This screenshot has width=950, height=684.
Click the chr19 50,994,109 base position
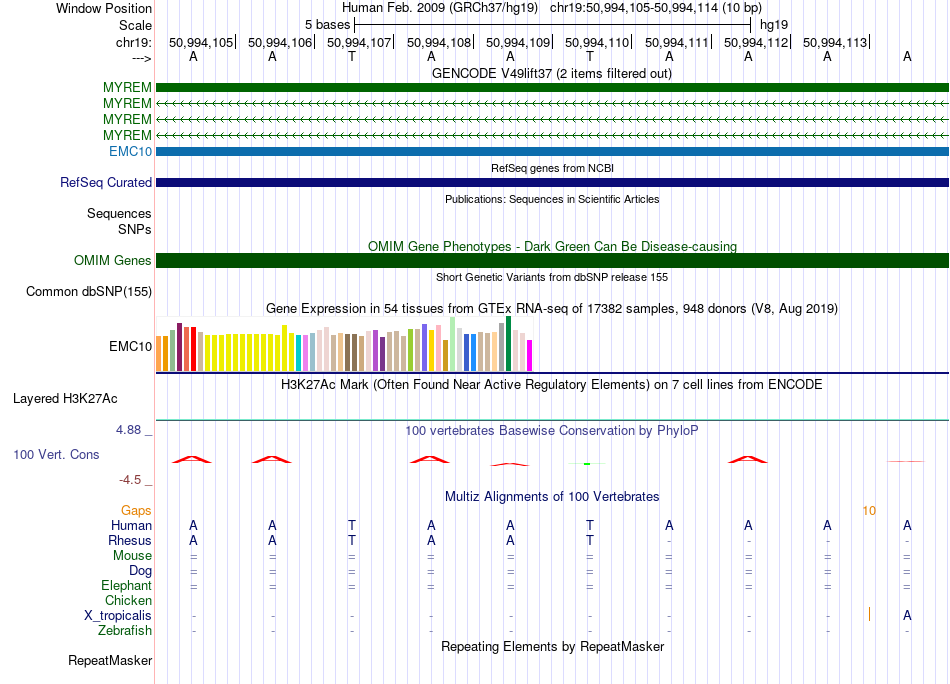[518, 42]
